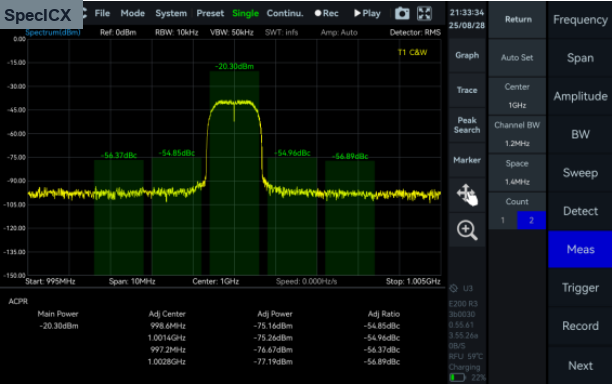Click the RFU 59°C temperature status
612x384 pixels.
tap(466, 356)
